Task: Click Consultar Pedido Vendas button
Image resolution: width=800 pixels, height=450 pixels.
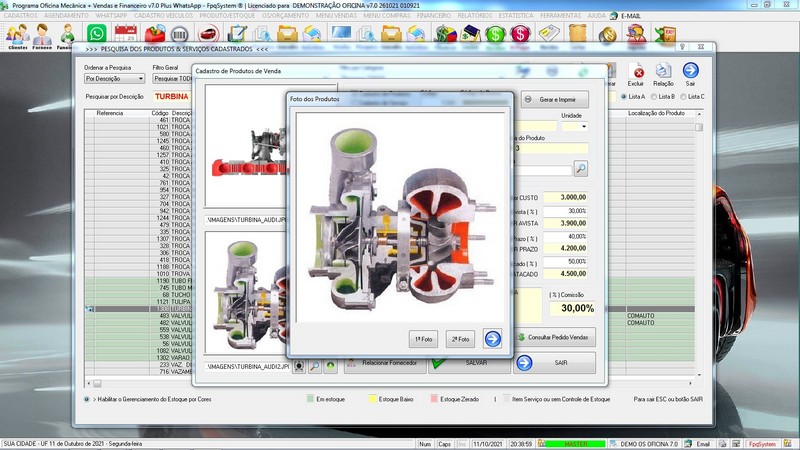Action: (x=554, y=337)
